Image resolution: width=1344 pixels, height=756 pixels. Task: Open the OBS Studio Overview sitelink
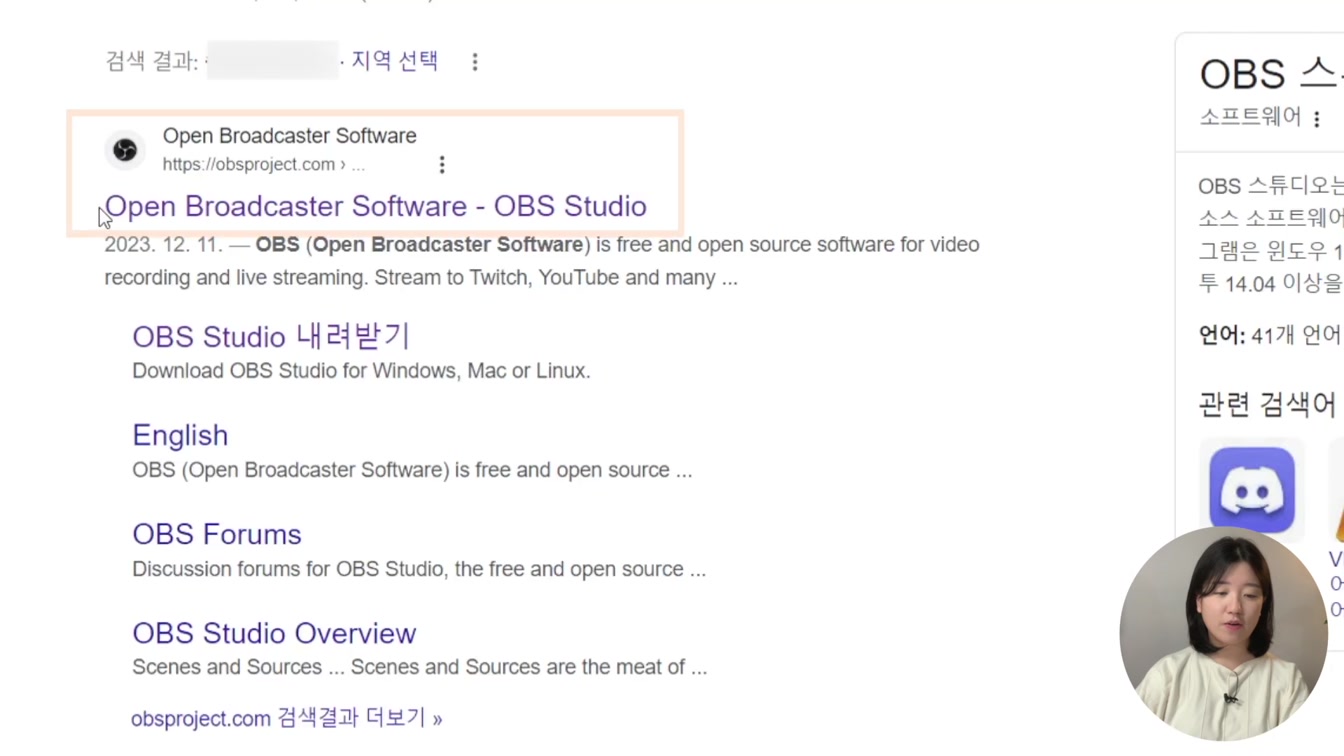274,633
